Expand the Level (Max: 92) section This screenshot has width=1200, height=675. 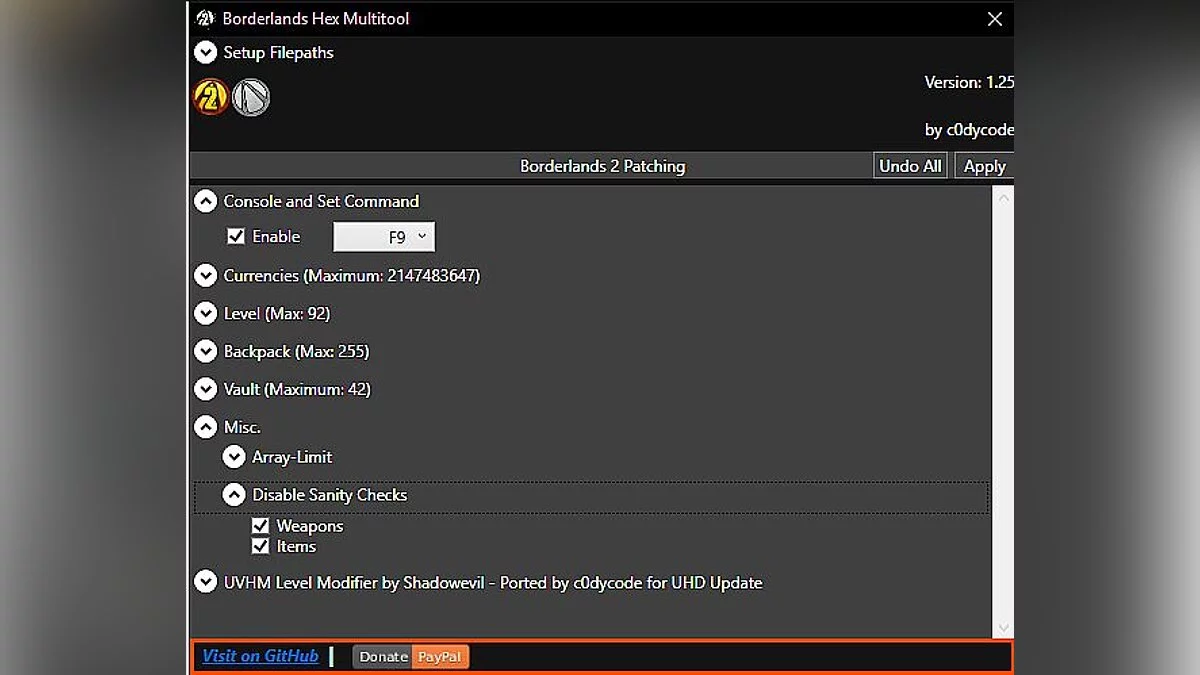coord(206,313)
